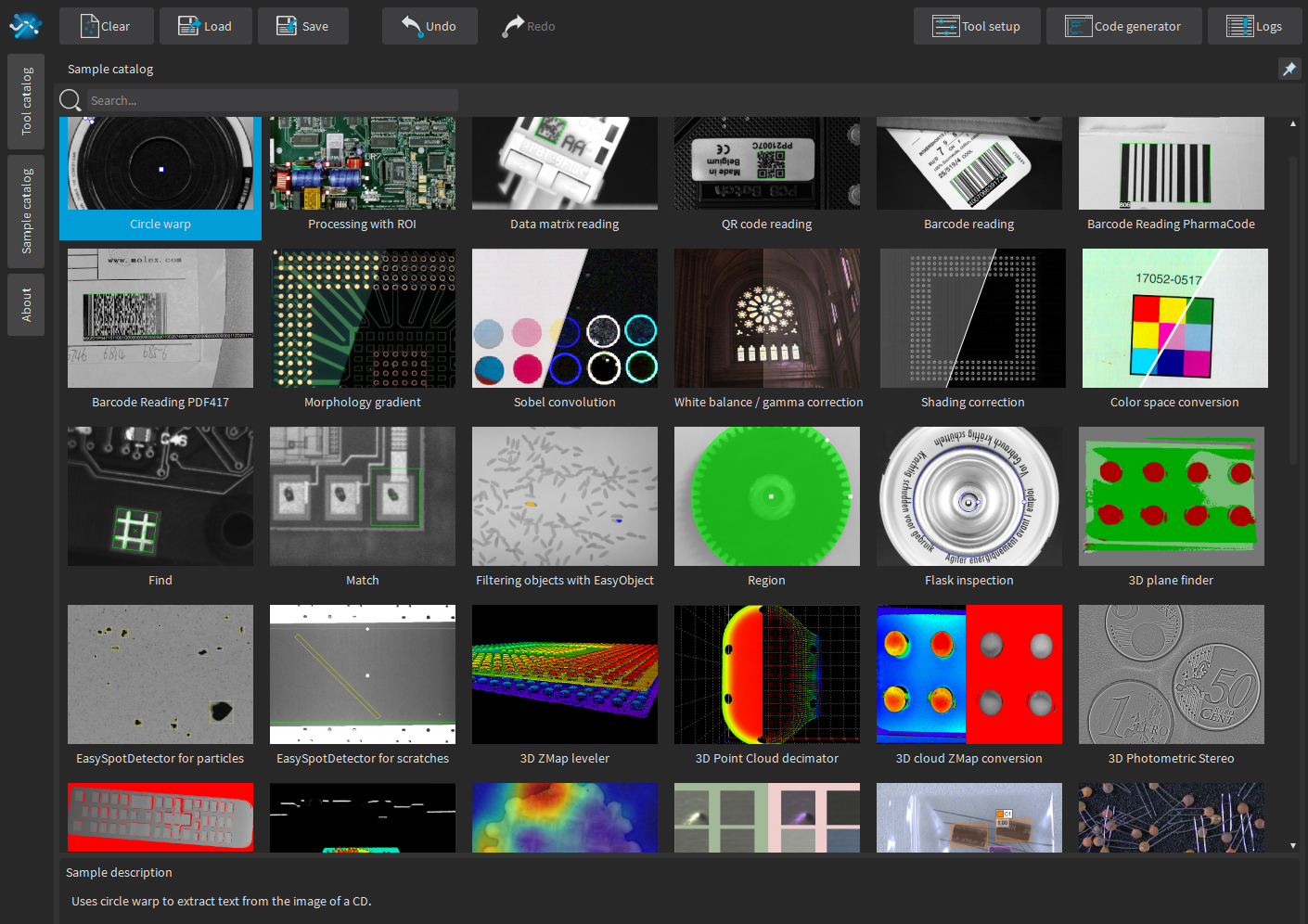This screenshot has height=924, width=1308.
Task: Pick the Color space conversion sample
Action: point(1174,328)
